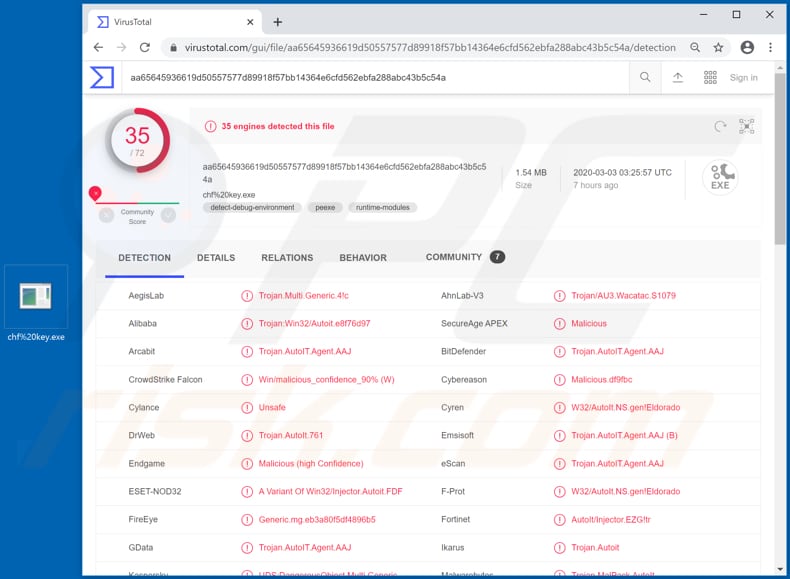This screenshot has height=579, width=790.
Task: Open Chrome profile avatar icon
Action: 747,47
